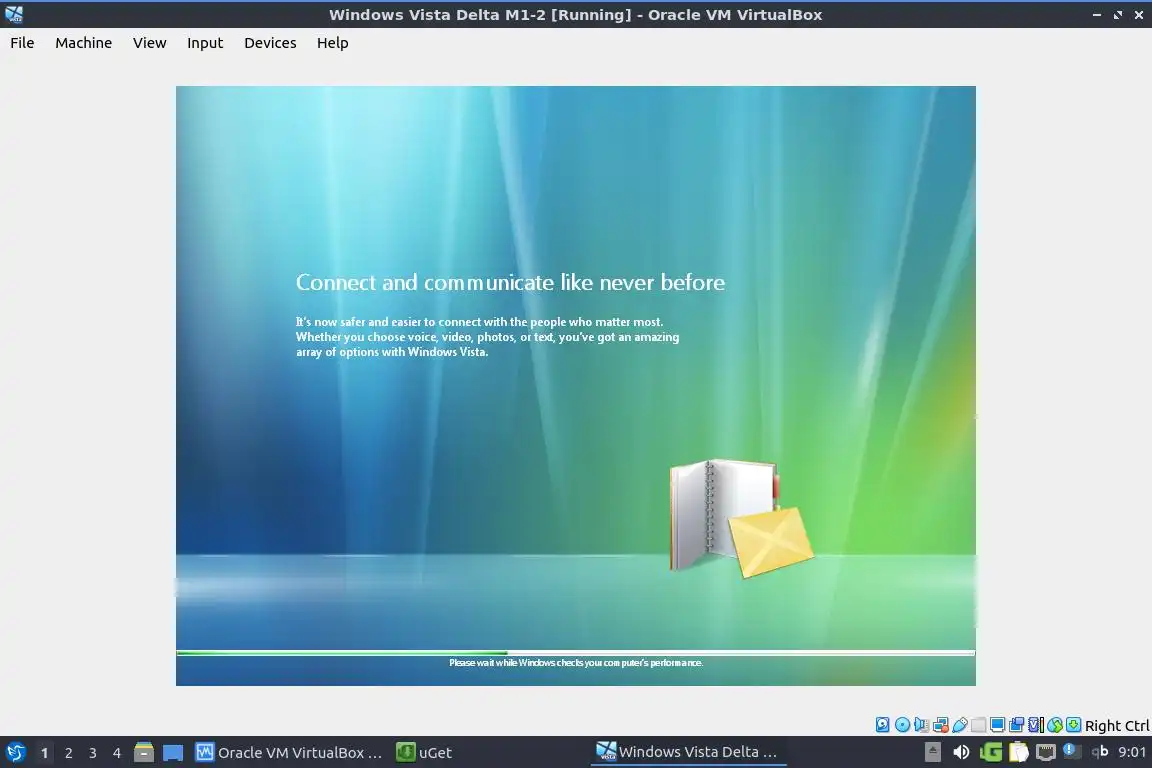The height and width of the screenshot is (768, 1152).
Task: Close the Windows Vista Delta VM window
Action: 1138,15
